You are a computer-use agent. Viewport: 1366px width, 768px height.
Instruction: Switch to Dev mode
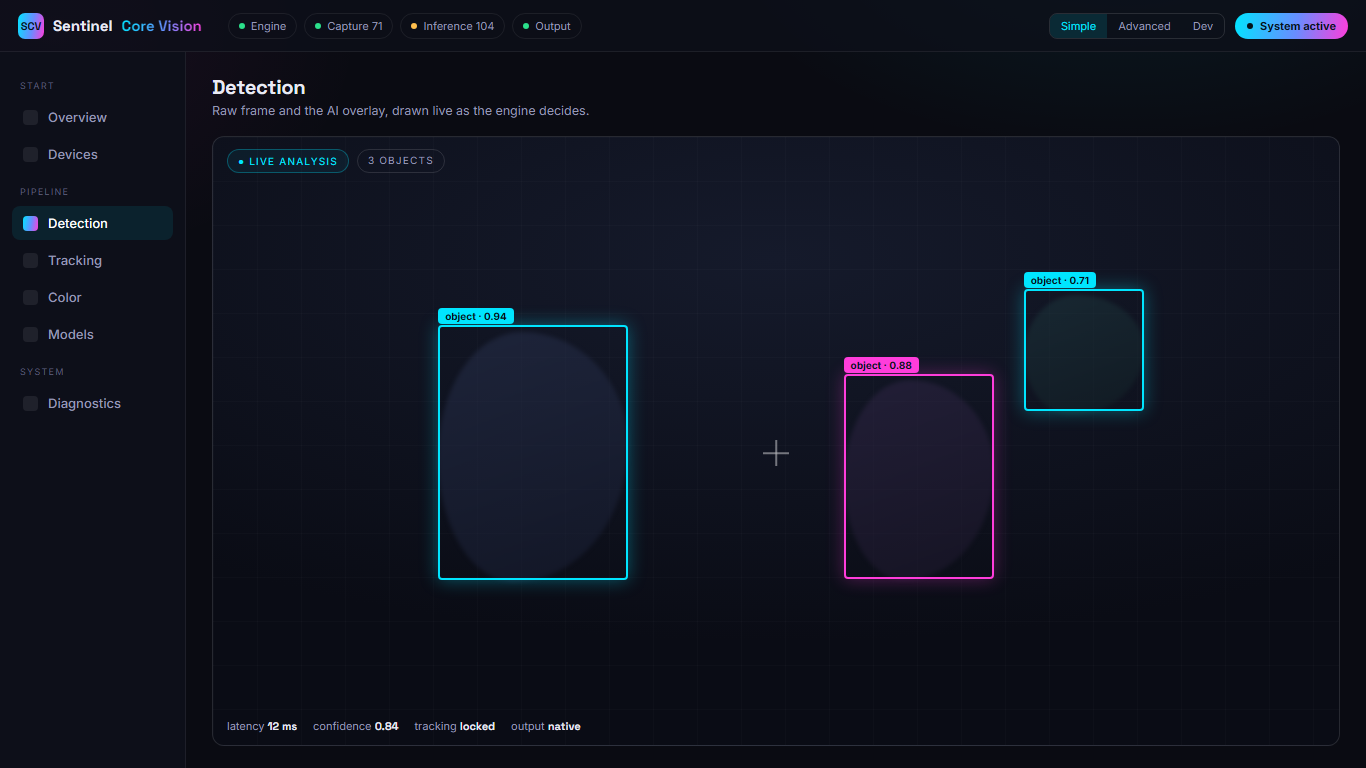click(x=1202, y=26)
